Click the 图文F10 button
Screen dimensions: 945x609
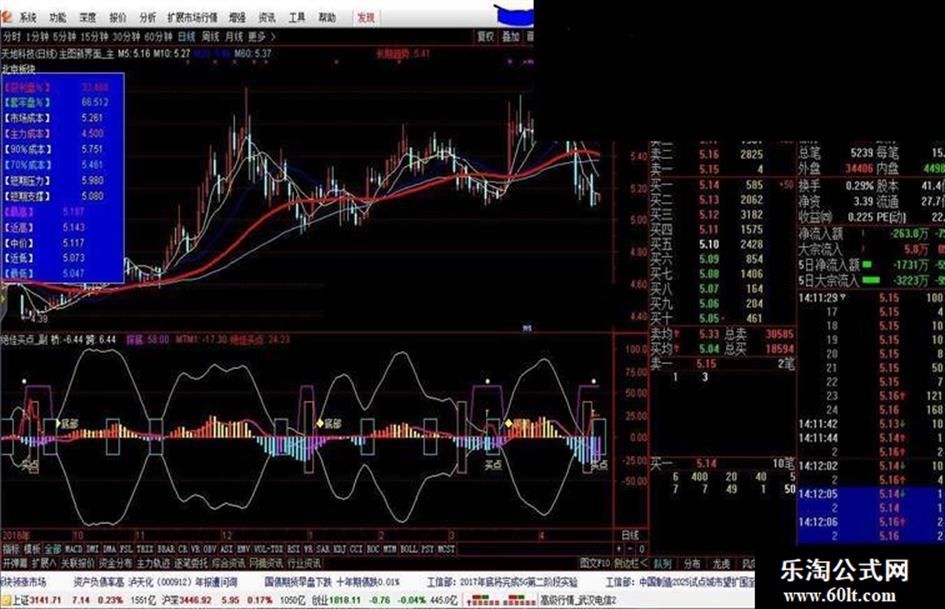pyautogui.click(x=594, y=563)
